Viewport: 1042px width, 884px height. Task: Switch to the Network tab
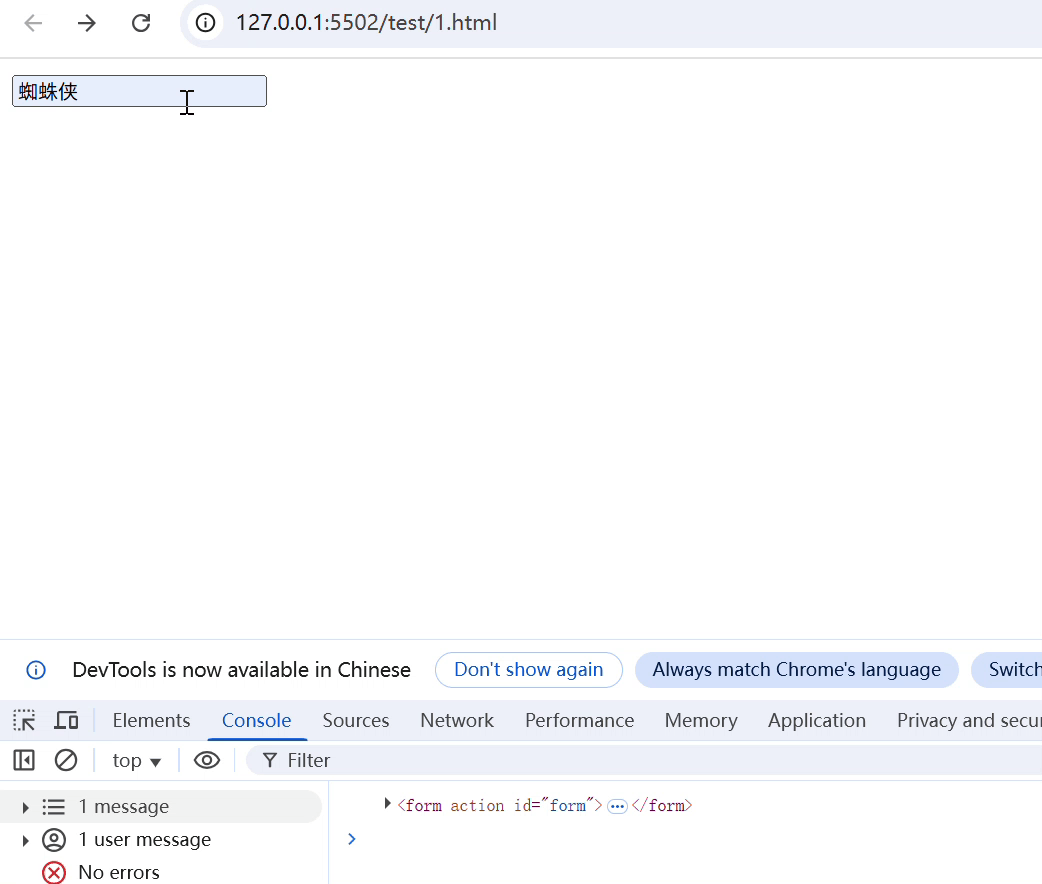pos(457,720)
